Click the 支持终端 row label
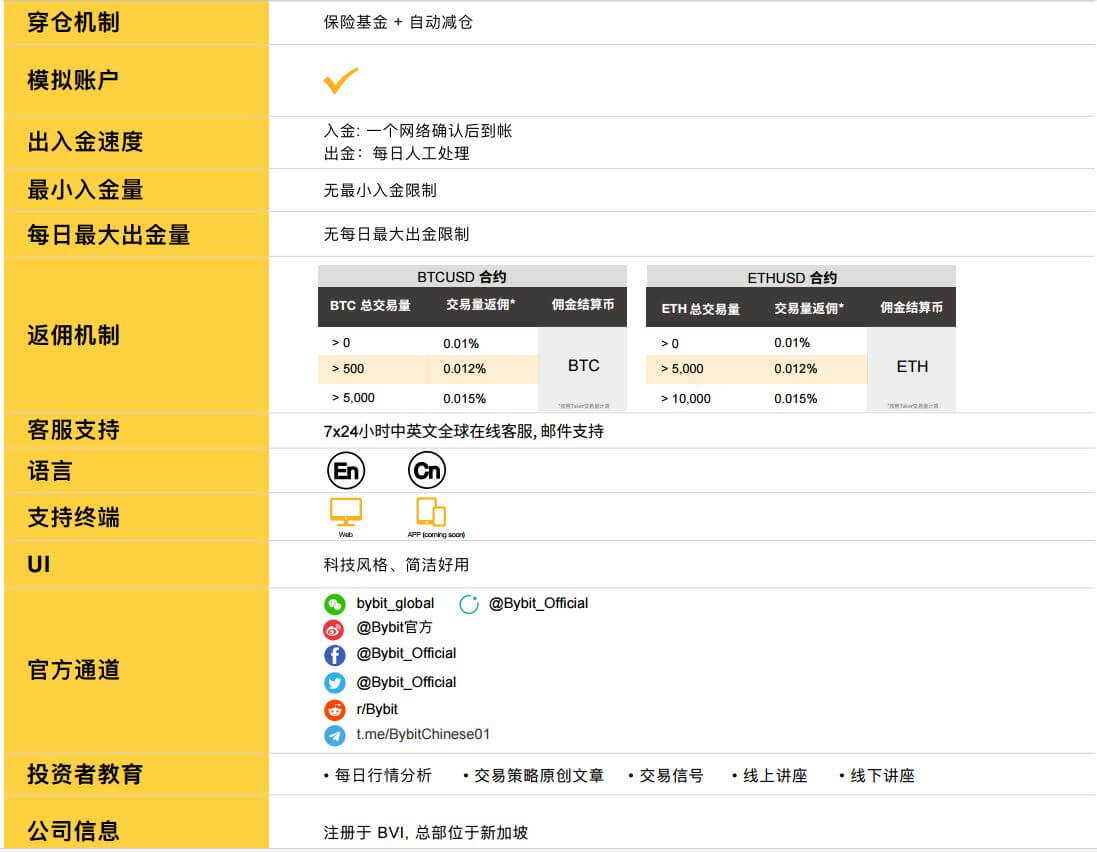Viewport: 1097px width, 852px height. click(x=73, y=517)
